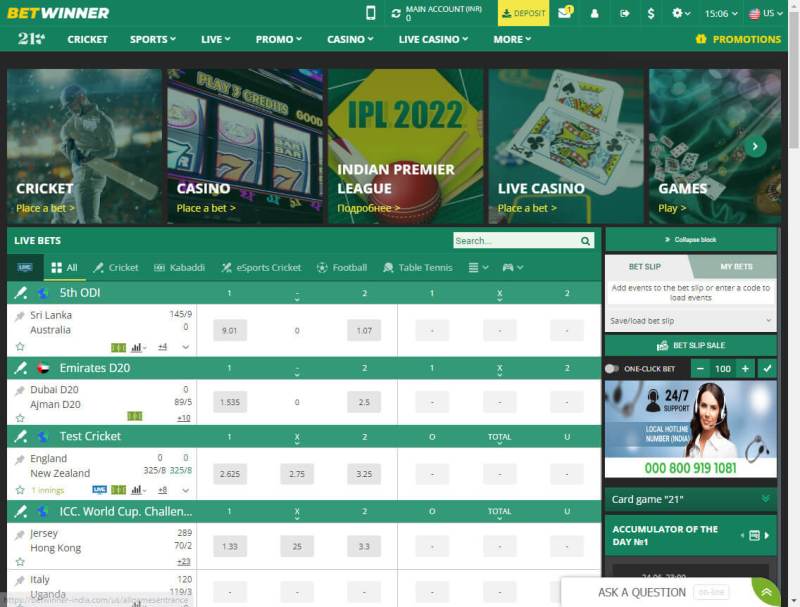
Task: Pin the Dubai D20 match
Action: pos(19,390)
